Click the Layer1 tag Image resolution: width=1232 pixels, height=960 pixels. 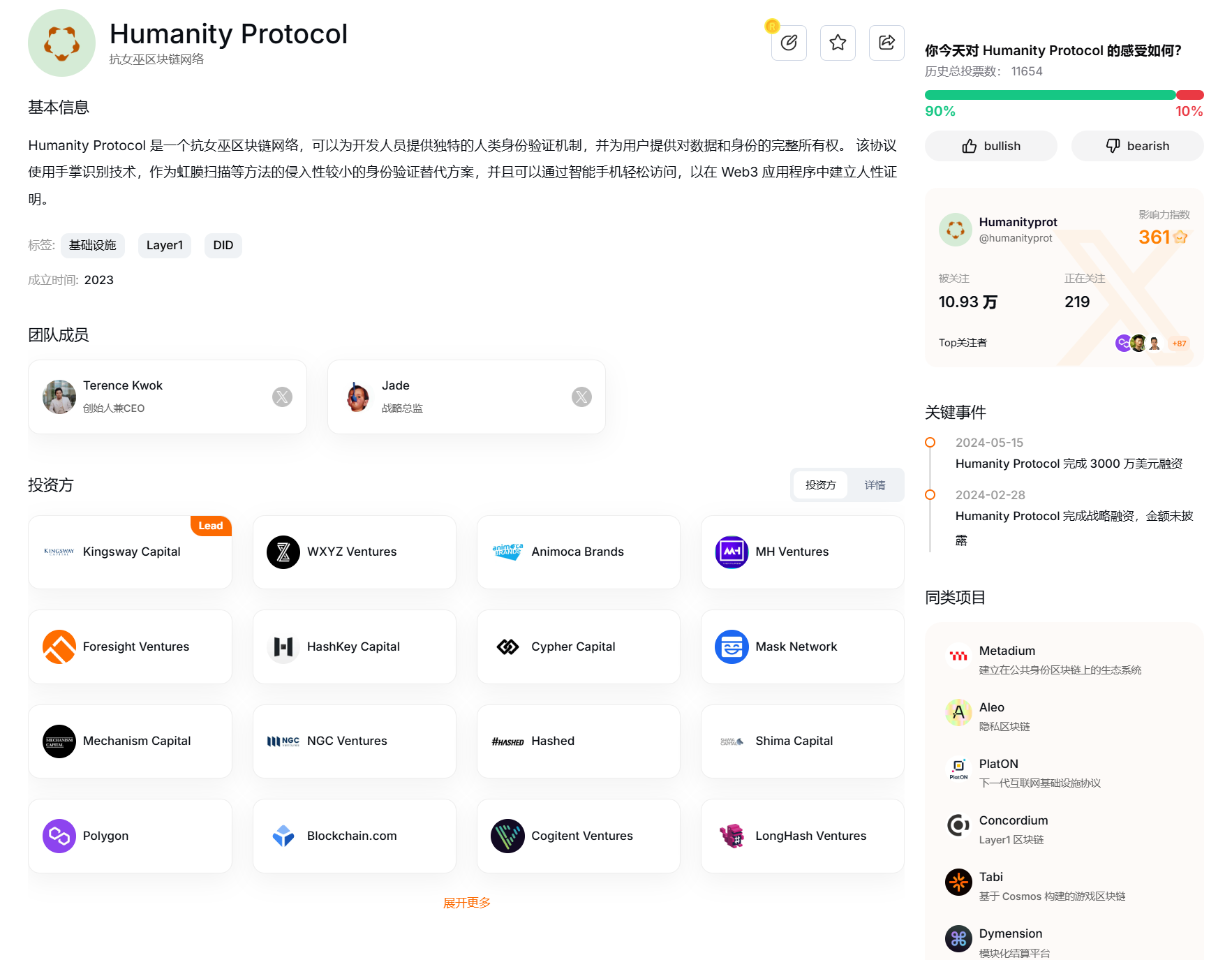[x=164, y=245]
